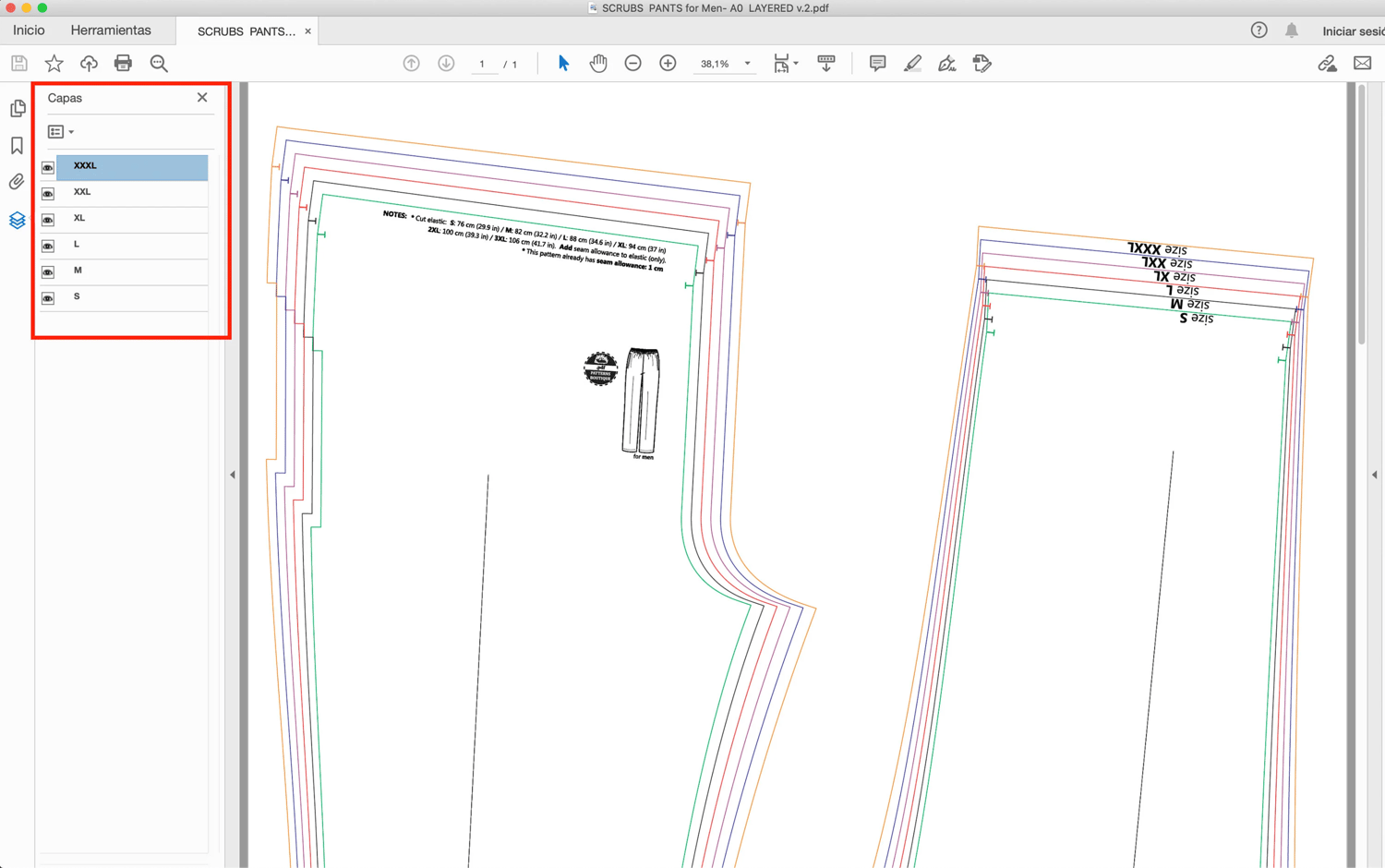Zoom out with minus button
Screen dimensions: 1385x868
(633, 64)
